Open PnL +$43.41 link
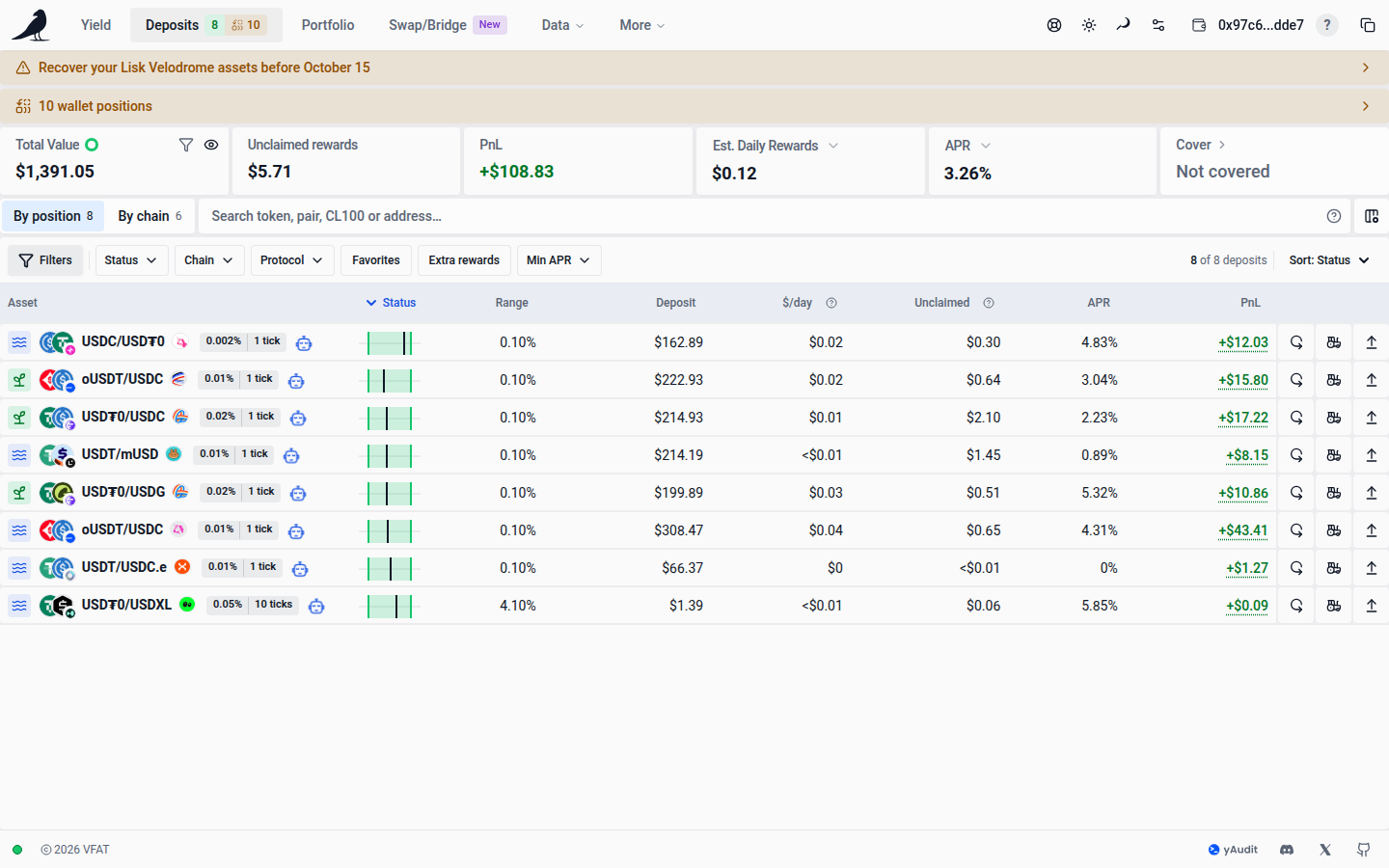 [x=1243, y=530]
